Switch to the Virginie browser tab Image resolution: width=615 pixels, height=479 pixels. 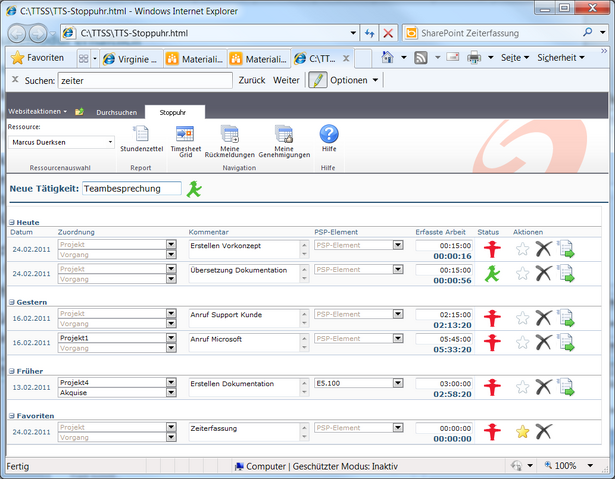(131, 59)
